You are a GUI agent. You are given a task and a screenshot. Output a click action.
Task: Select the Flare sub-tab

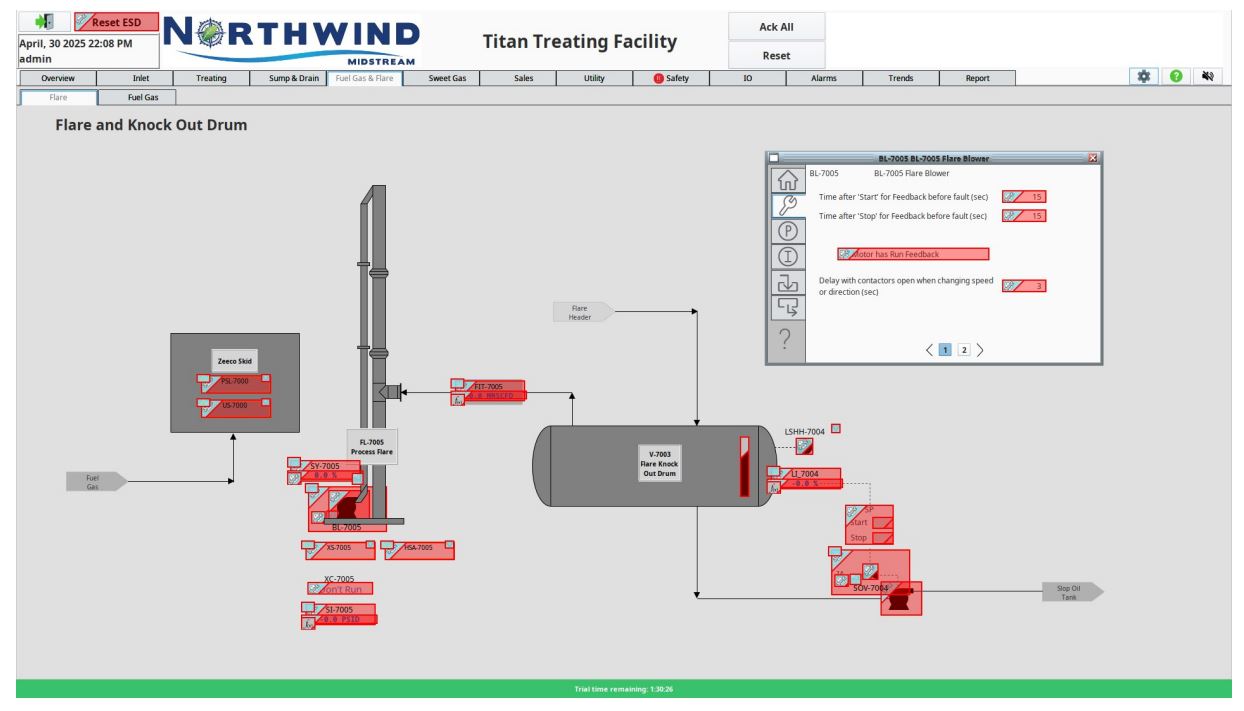point(58,97)
